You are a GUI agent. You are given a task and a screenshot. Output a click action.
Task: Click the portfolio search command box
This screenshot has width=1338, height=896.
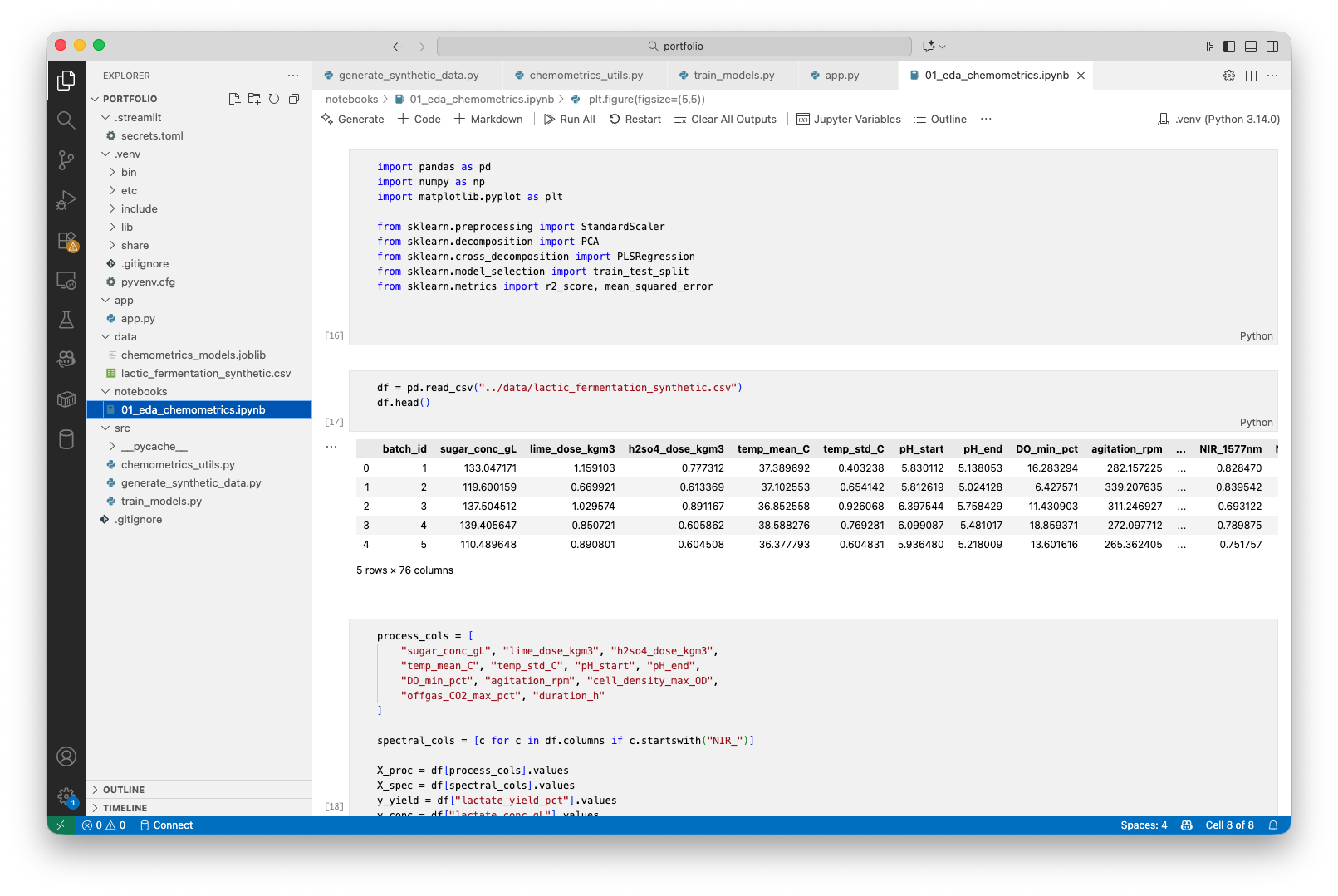pyautogui.click(x=674, y=47)
